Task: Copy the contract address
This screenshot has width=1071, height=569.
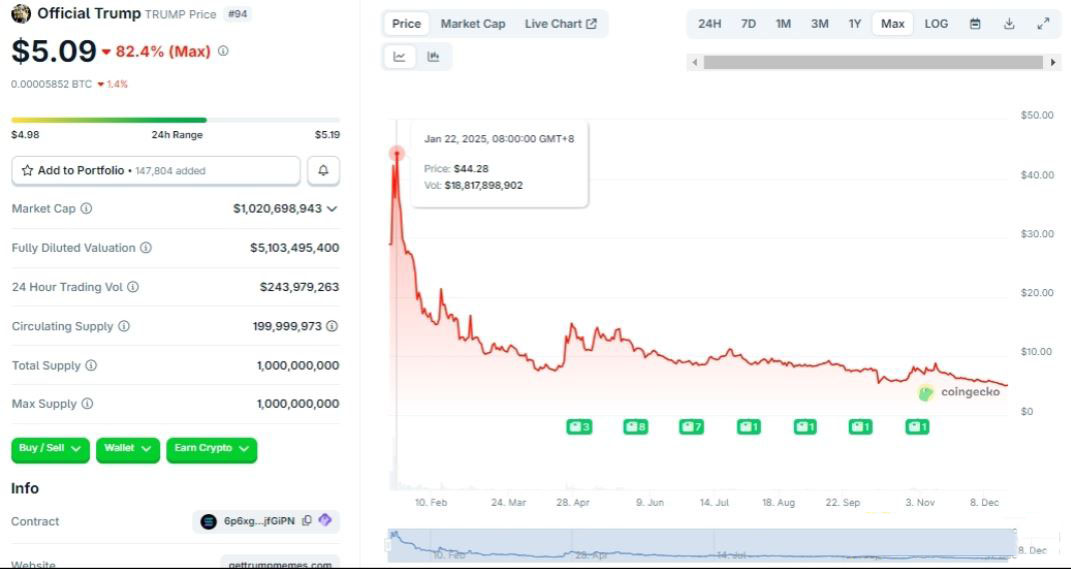Action: point(307,521)
